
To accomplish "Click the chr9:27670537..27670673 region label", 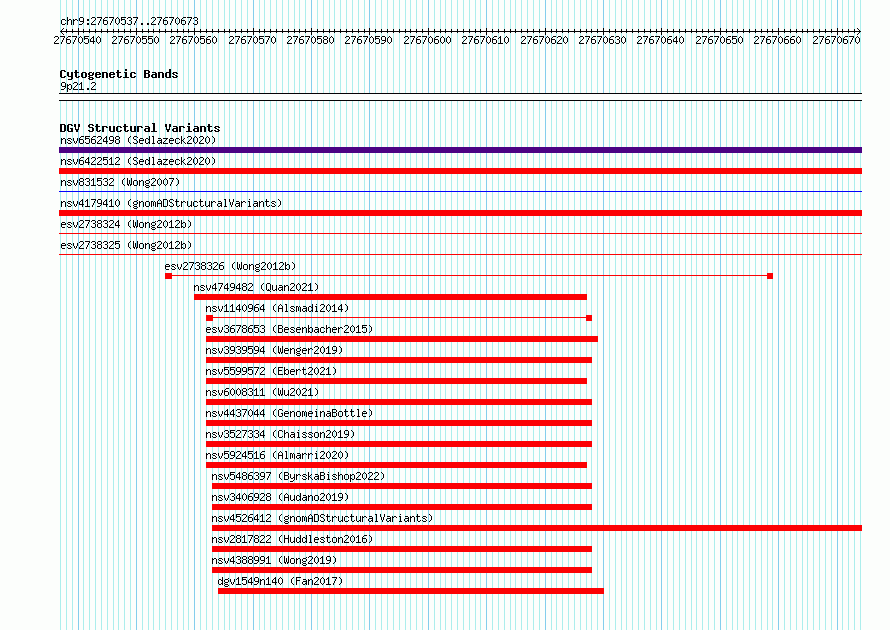I will coord(129,21).
